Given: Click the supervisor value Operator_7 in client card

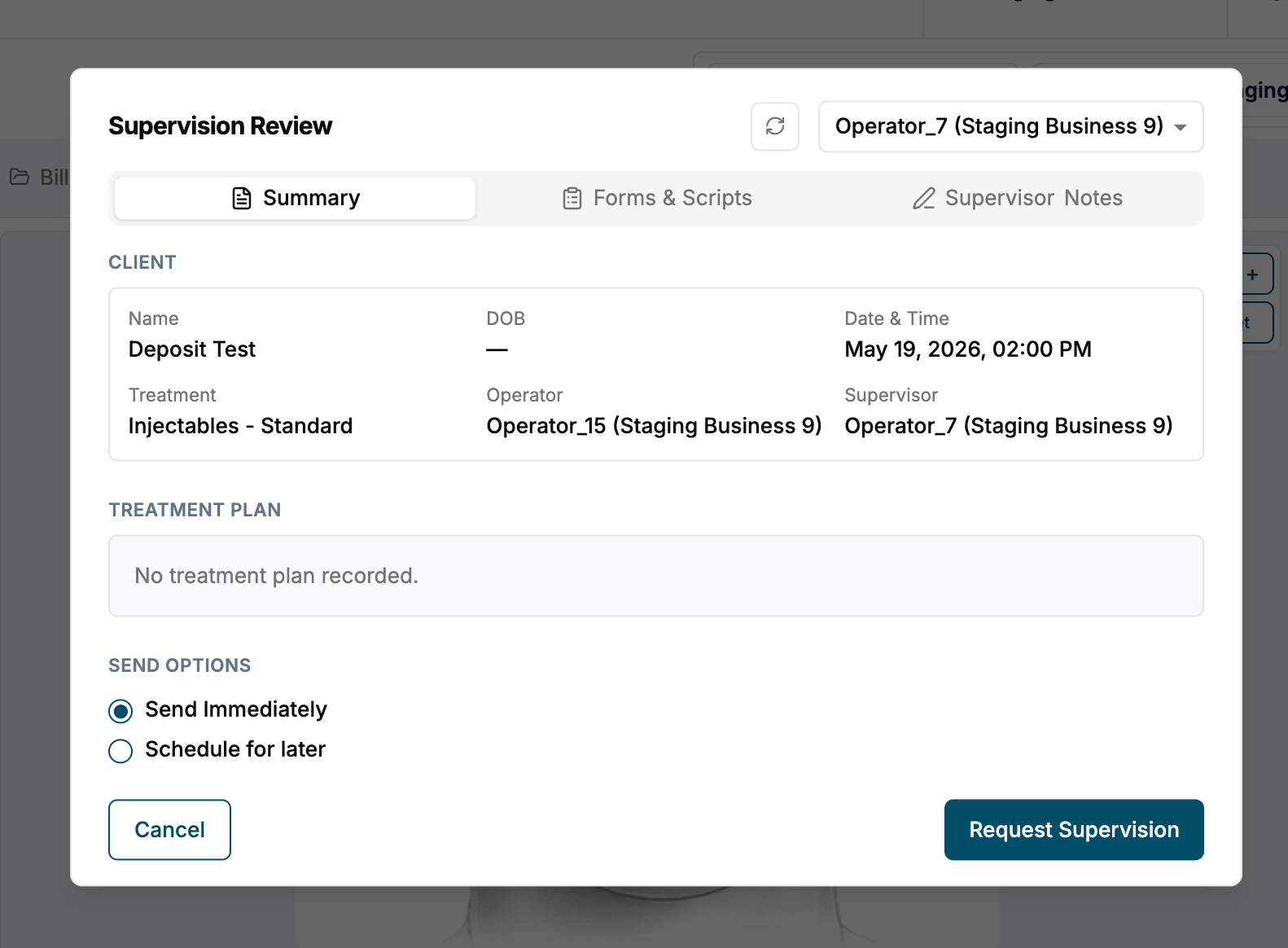Looking at the screenshot, I should 1008,426.
